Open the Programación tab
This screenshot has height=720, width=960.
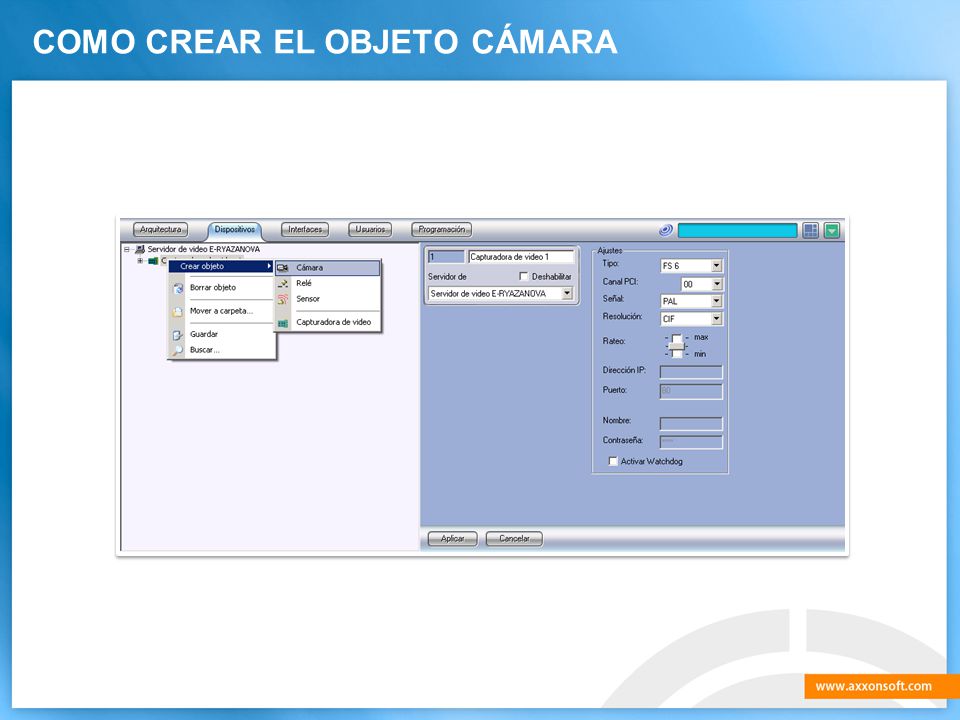pyautogui.click(x=441, y=230)
